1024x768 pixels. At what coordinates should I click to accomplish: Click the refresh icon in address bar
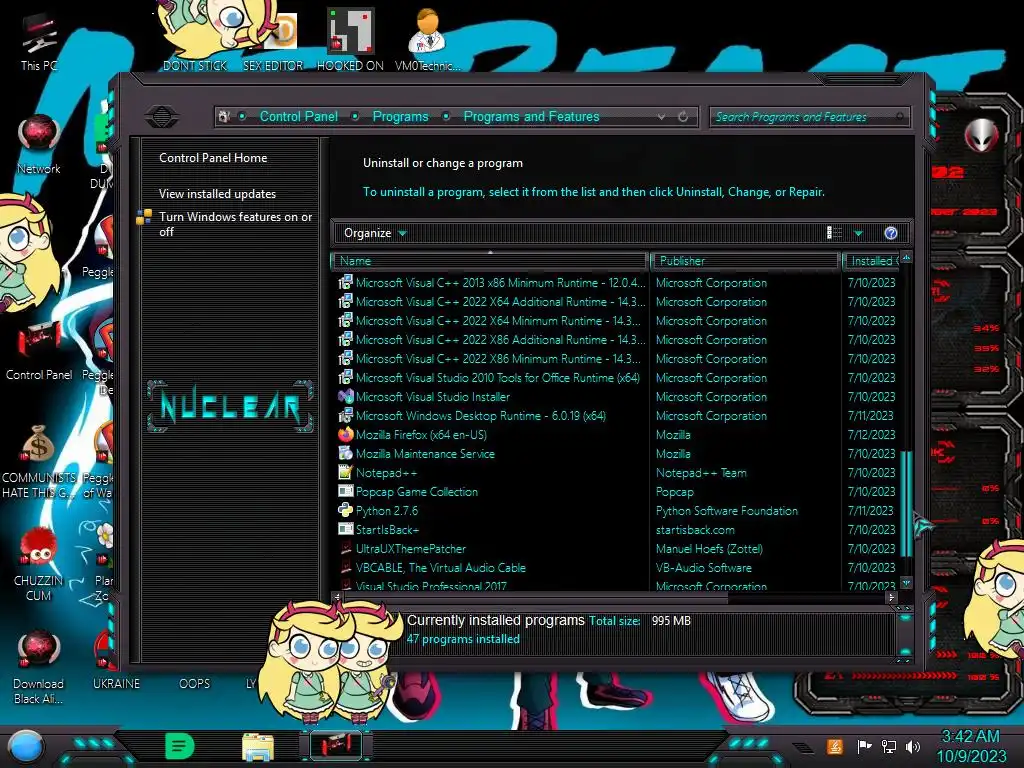pos(682,117)
